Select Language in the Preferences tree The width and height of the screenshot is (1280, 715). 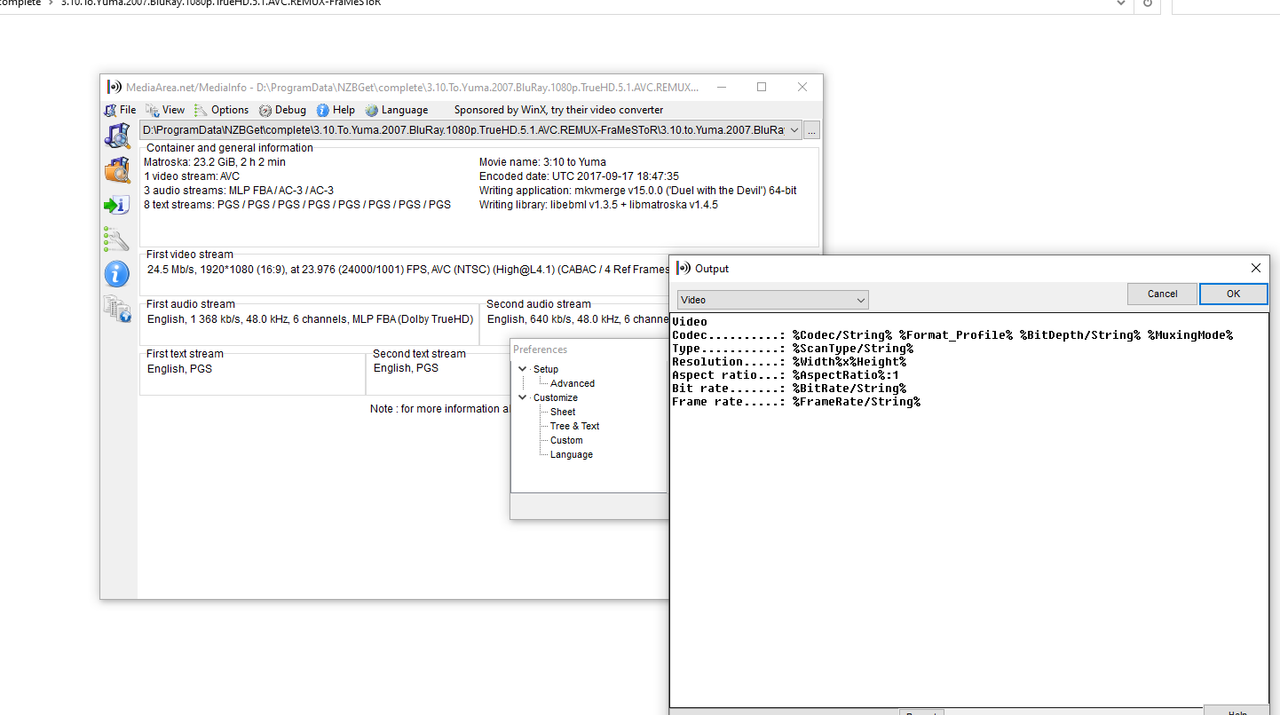tap(571, 454)
